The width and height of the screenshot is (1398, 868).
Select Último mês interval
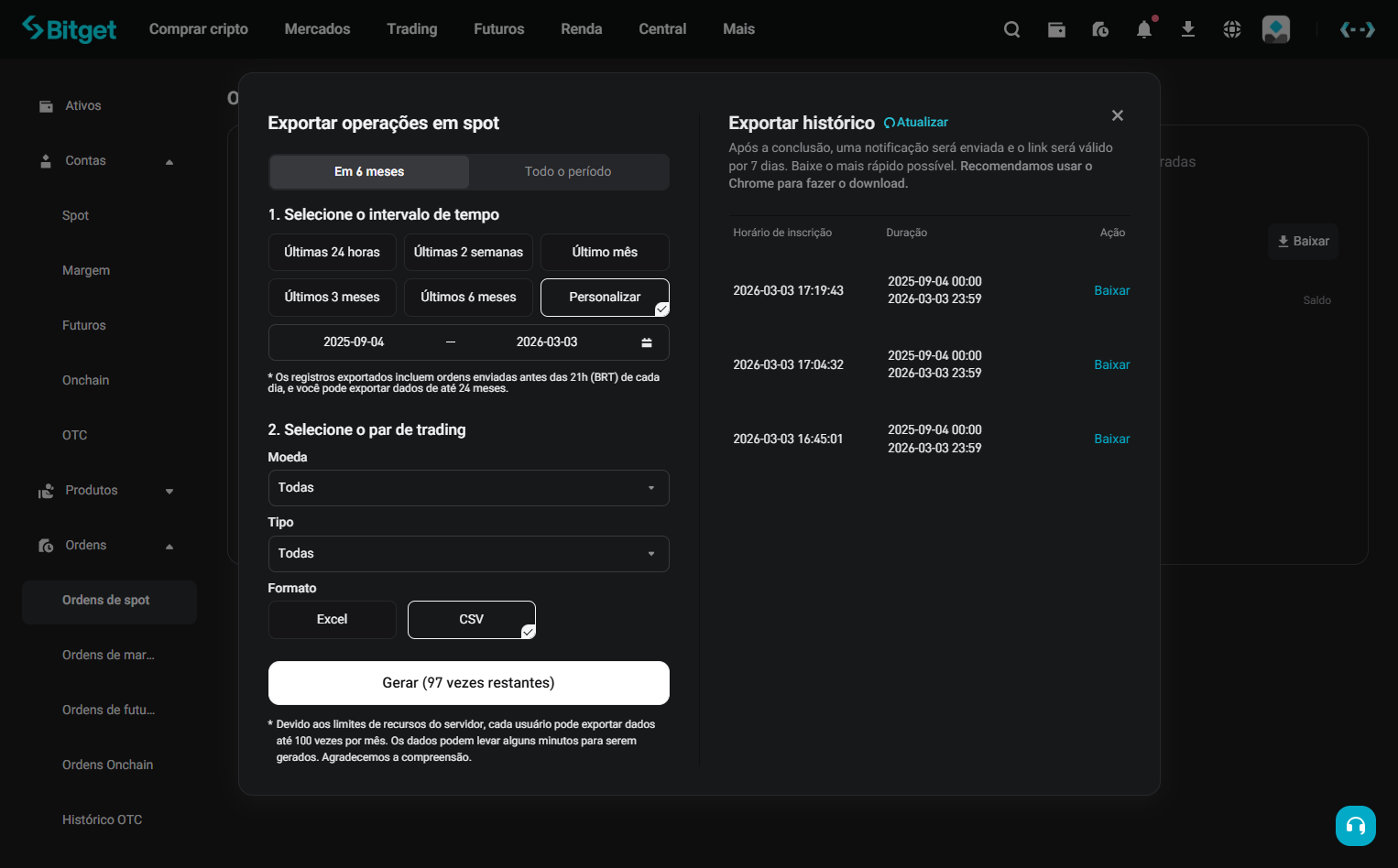pos(605,252)
